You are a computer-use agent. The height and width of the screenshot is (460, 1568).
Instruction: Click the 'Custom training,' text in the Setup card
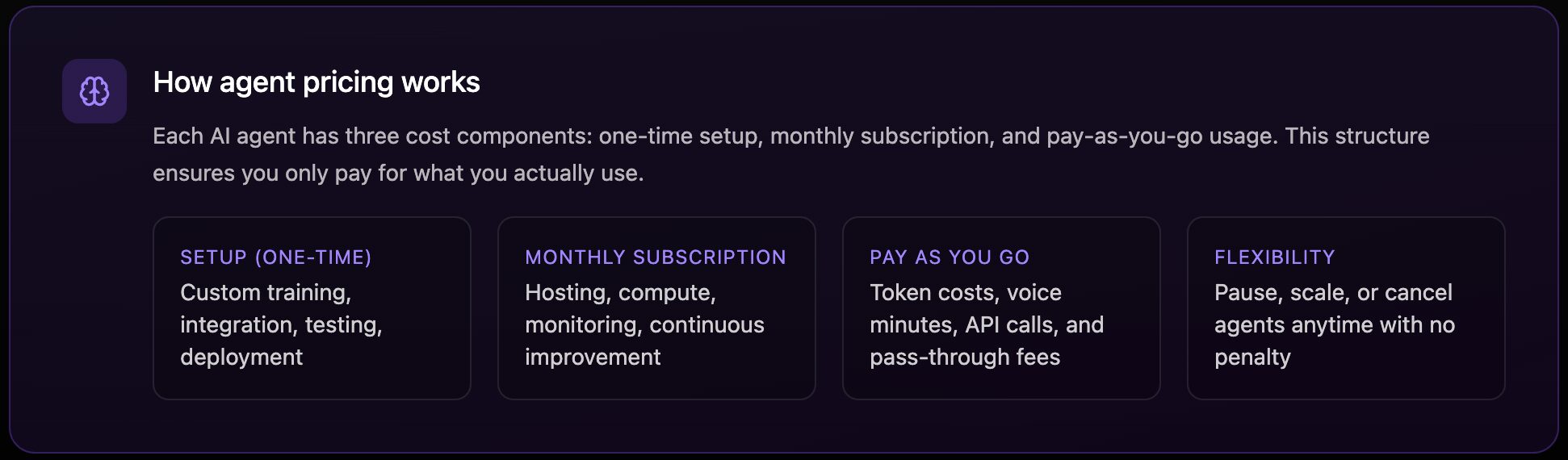266,292
